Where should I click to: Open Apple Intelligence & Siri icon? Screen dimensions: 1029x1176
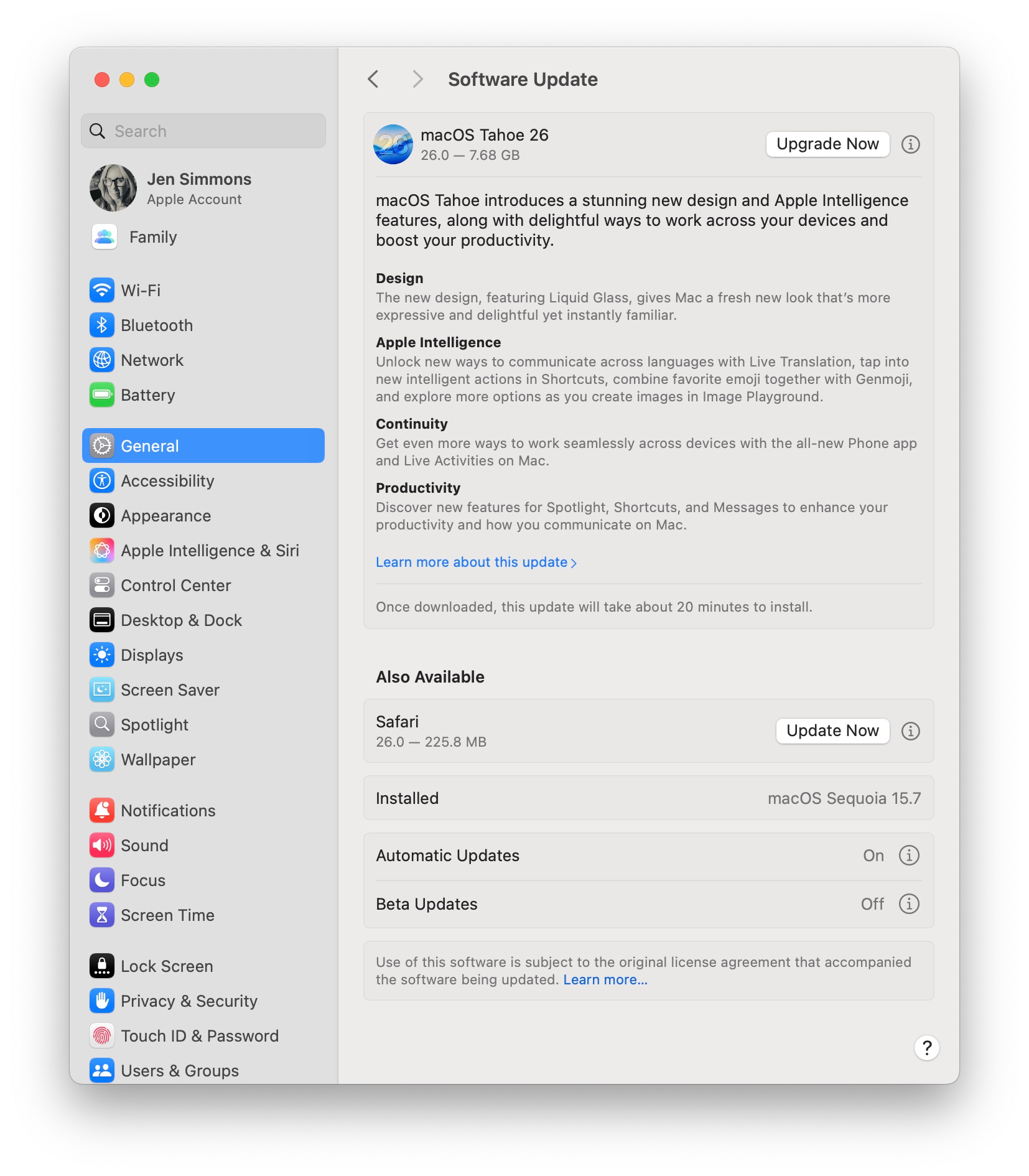pos(101,550)
